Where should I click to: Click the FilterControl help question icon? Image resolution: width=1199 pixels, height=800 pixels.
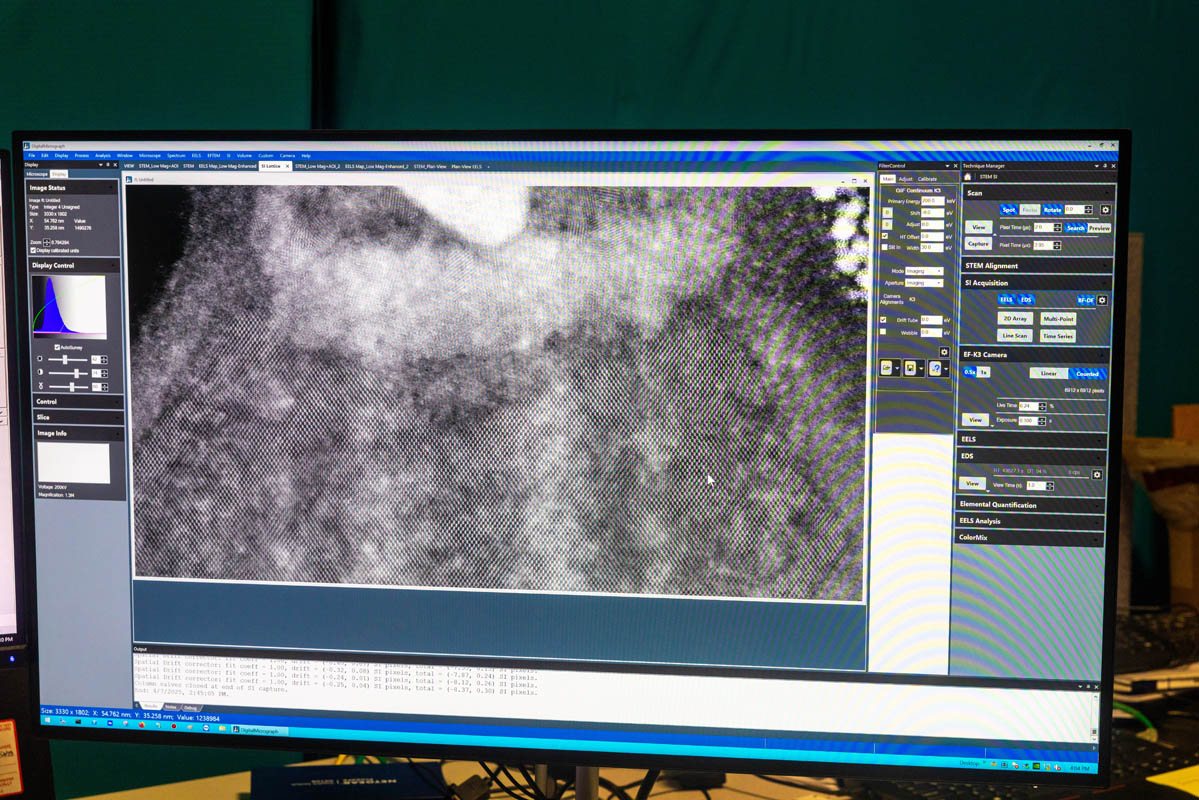[x=935, y=369]
